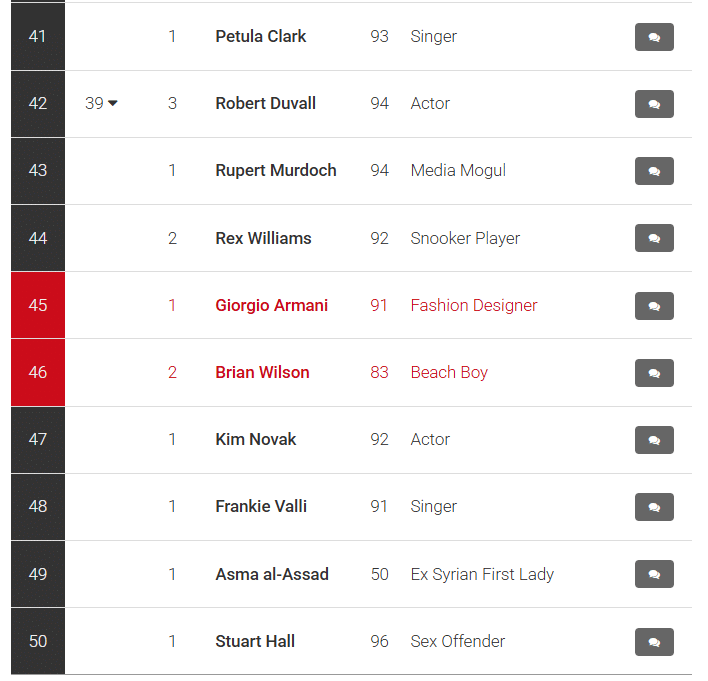Click the dark rank 50 cell
The width and height of the screenshot is (708, 681).
click(x=38, y=641)
